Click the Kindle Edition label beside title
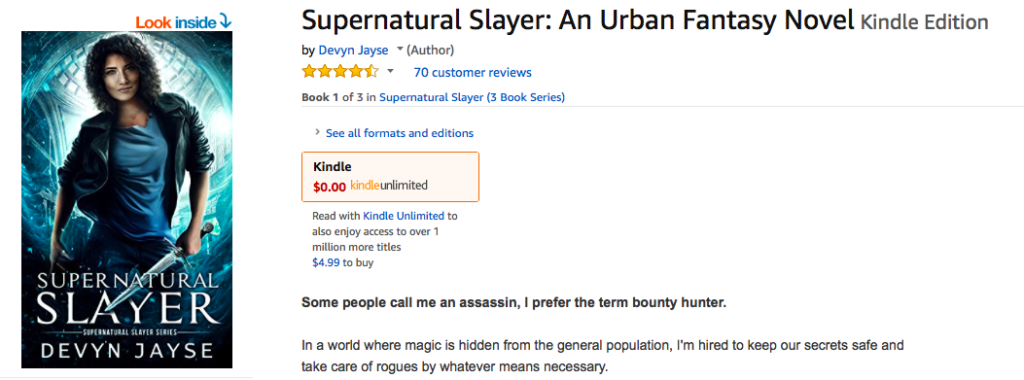This screenshot has height=380, width=1024. click(x=924, y=23)
